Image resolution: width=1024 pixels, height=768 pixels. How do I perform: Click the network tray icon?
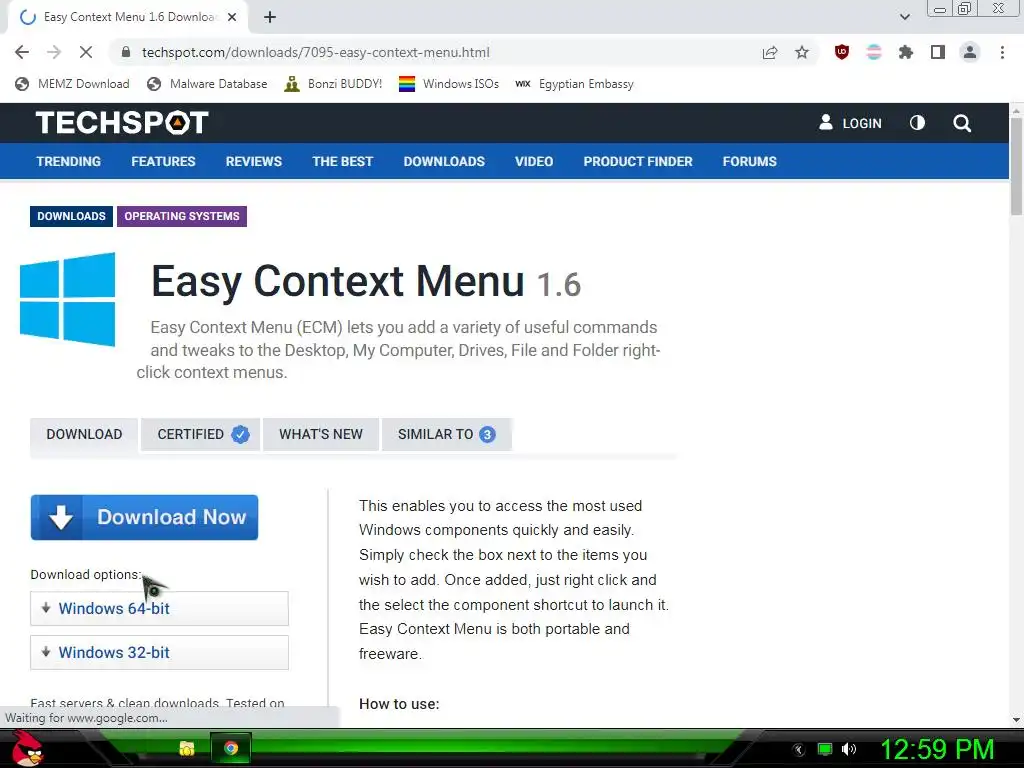825,749
